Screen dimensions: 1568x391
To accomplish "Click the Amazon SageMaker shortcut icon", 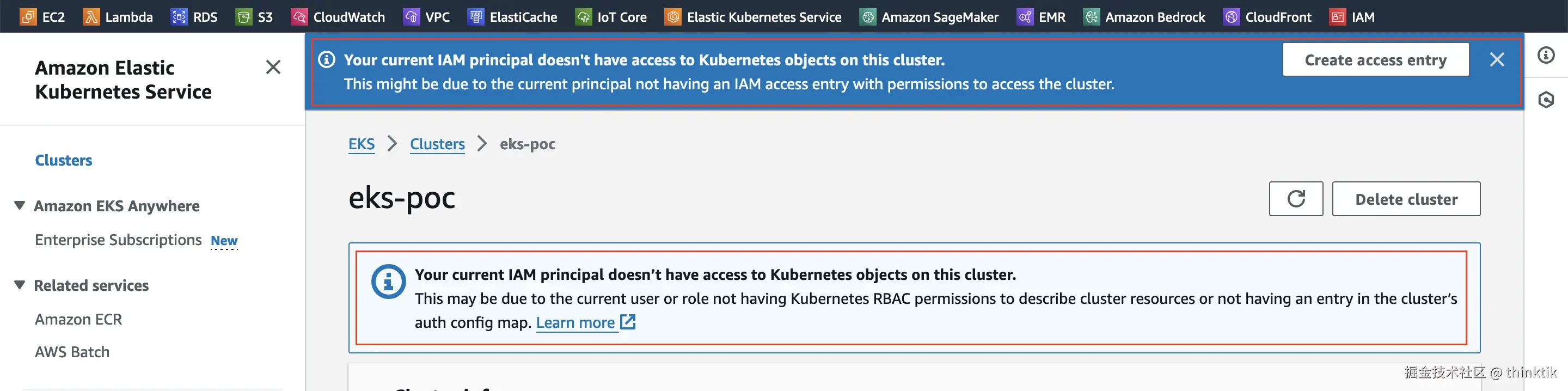I will pos(867,17).
